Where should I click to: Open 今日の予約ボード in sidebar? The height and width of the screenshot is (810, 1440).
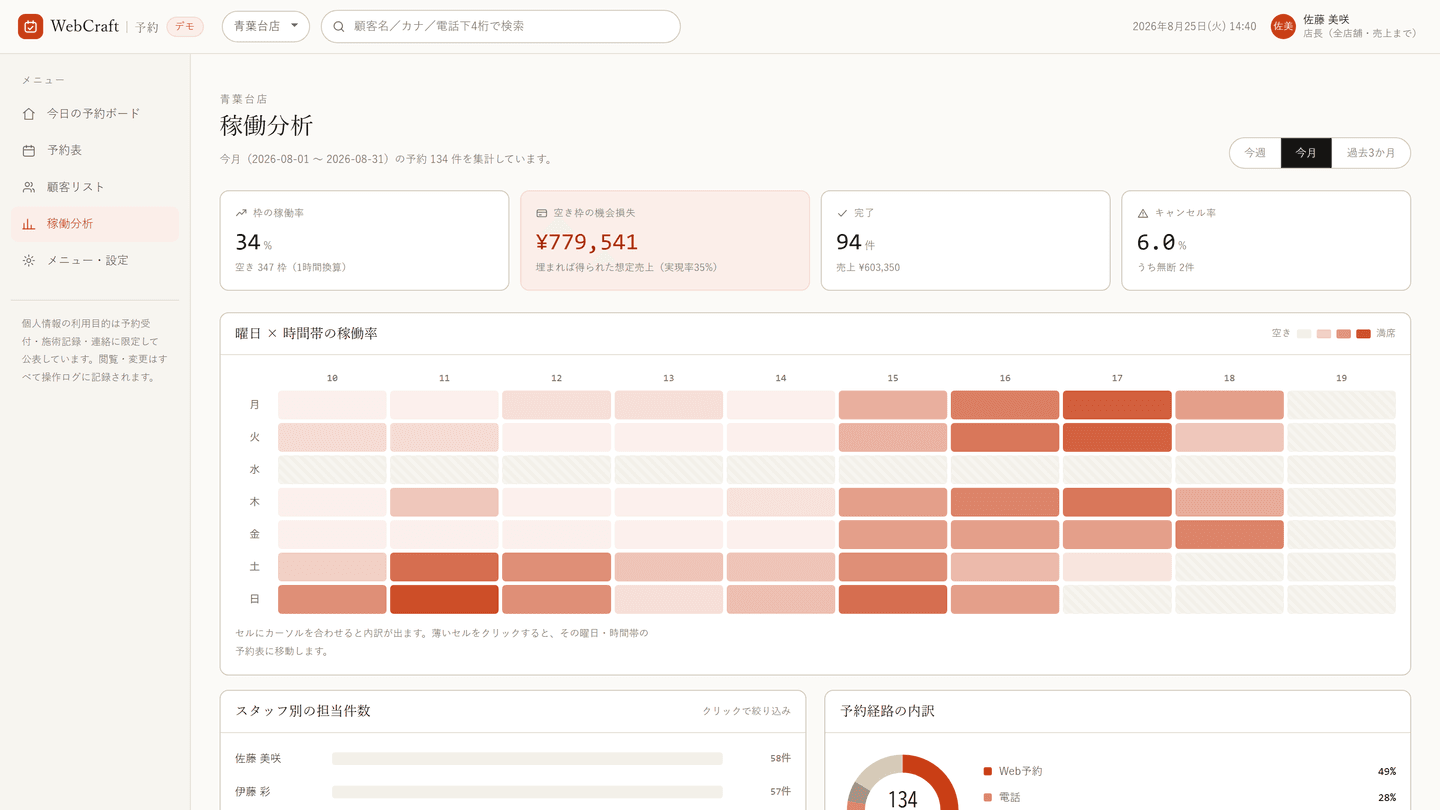coord(95,114)
